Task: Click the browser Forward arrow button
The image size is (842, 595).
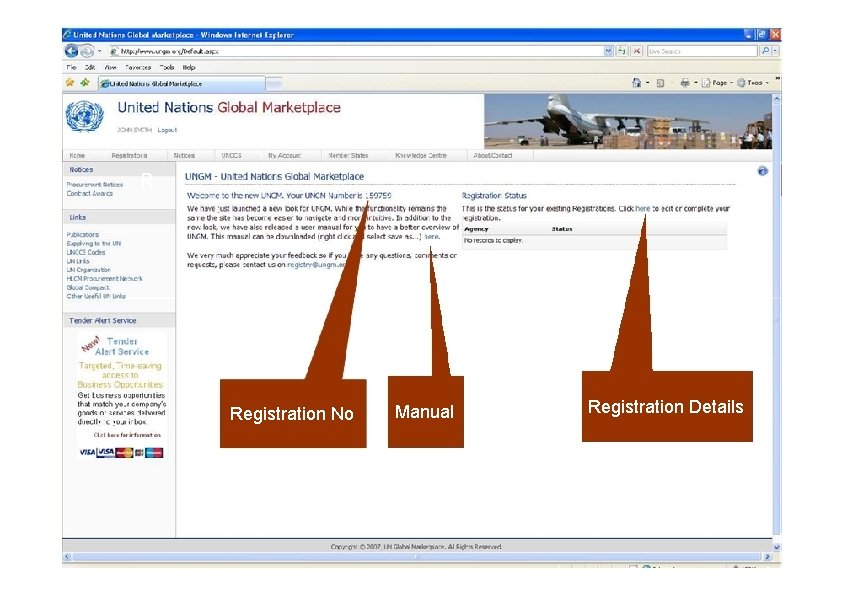Action: click(87, 51)
